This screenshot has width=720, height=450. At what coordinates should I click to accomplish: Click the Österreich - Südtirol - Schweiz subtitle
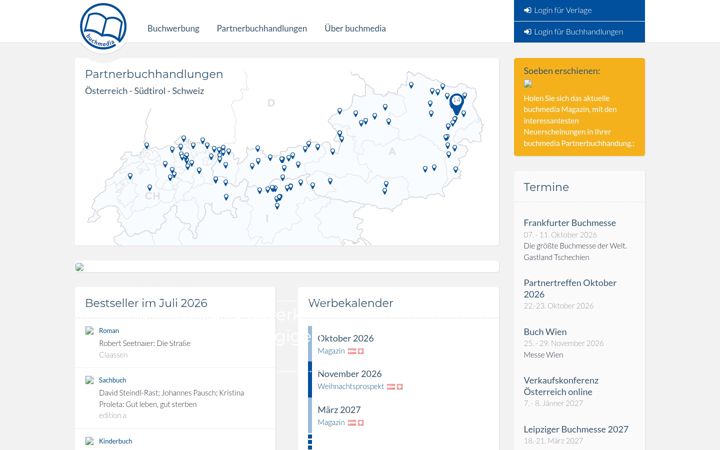(144, 91)
